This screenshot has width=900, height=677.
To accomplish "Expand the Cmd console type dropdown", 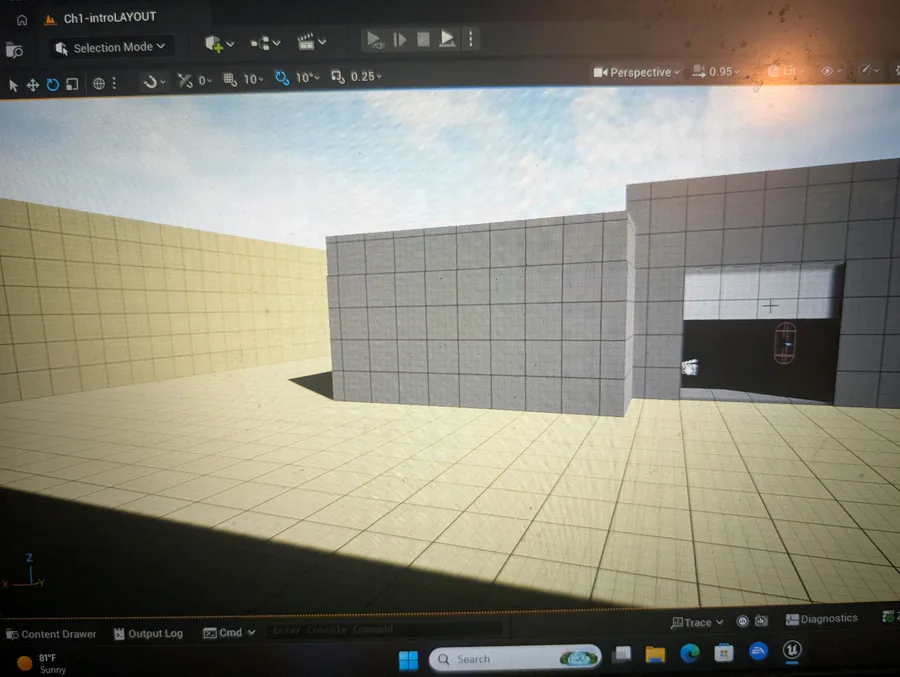I will coord(229,633).
